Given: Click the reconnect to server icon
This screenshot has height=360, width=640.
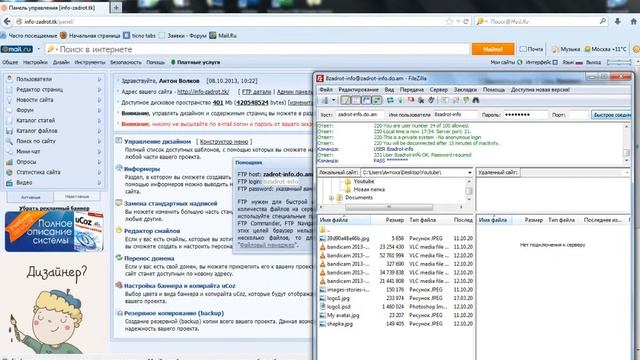Looking at the screenshot, I should pos(431,100).
